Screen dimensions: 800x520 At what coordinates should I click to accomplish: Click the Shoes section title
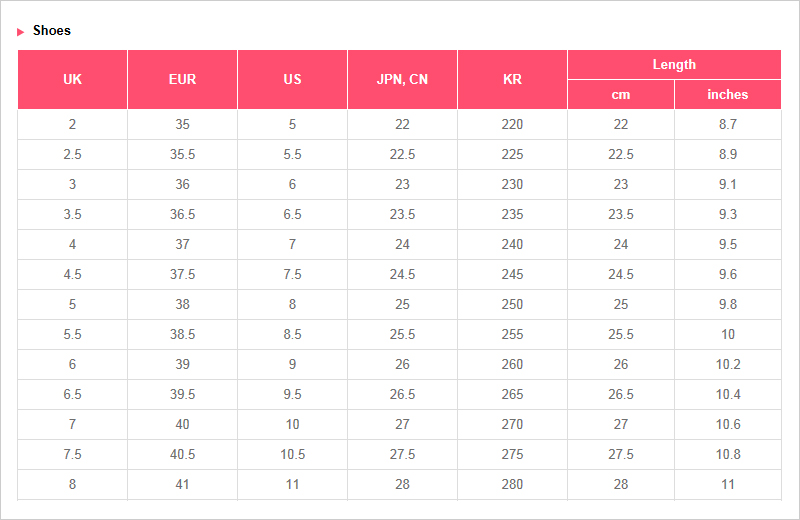pyautogui.click(x=52, y=31)
